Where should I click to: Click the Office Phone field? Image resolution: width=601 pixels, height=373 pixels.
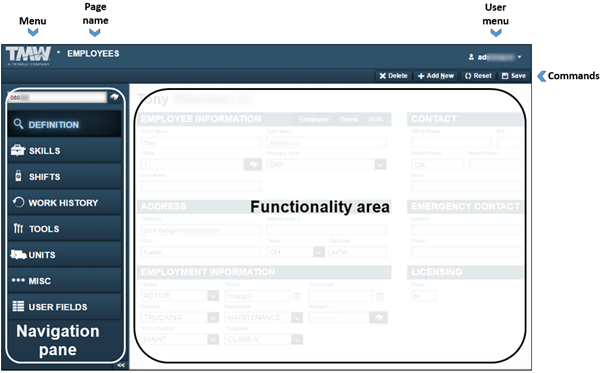tap(451, 143)
